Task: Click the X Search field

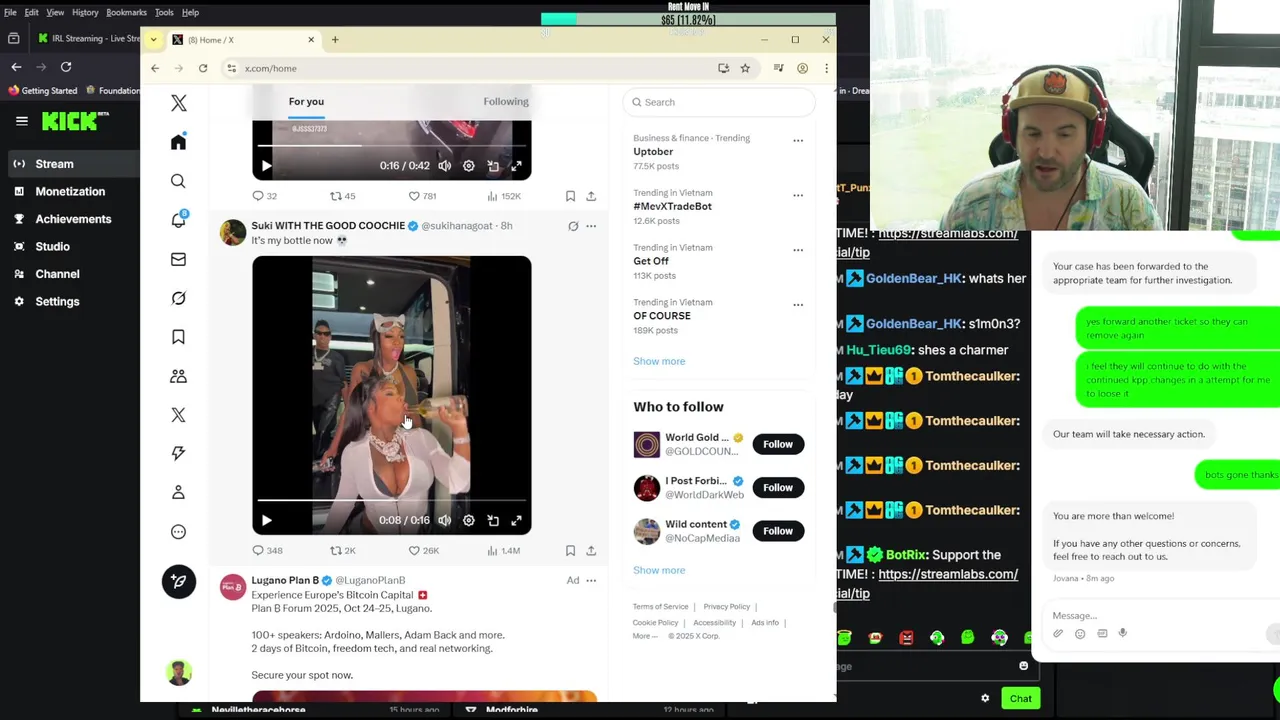Action: pos(719,102)
